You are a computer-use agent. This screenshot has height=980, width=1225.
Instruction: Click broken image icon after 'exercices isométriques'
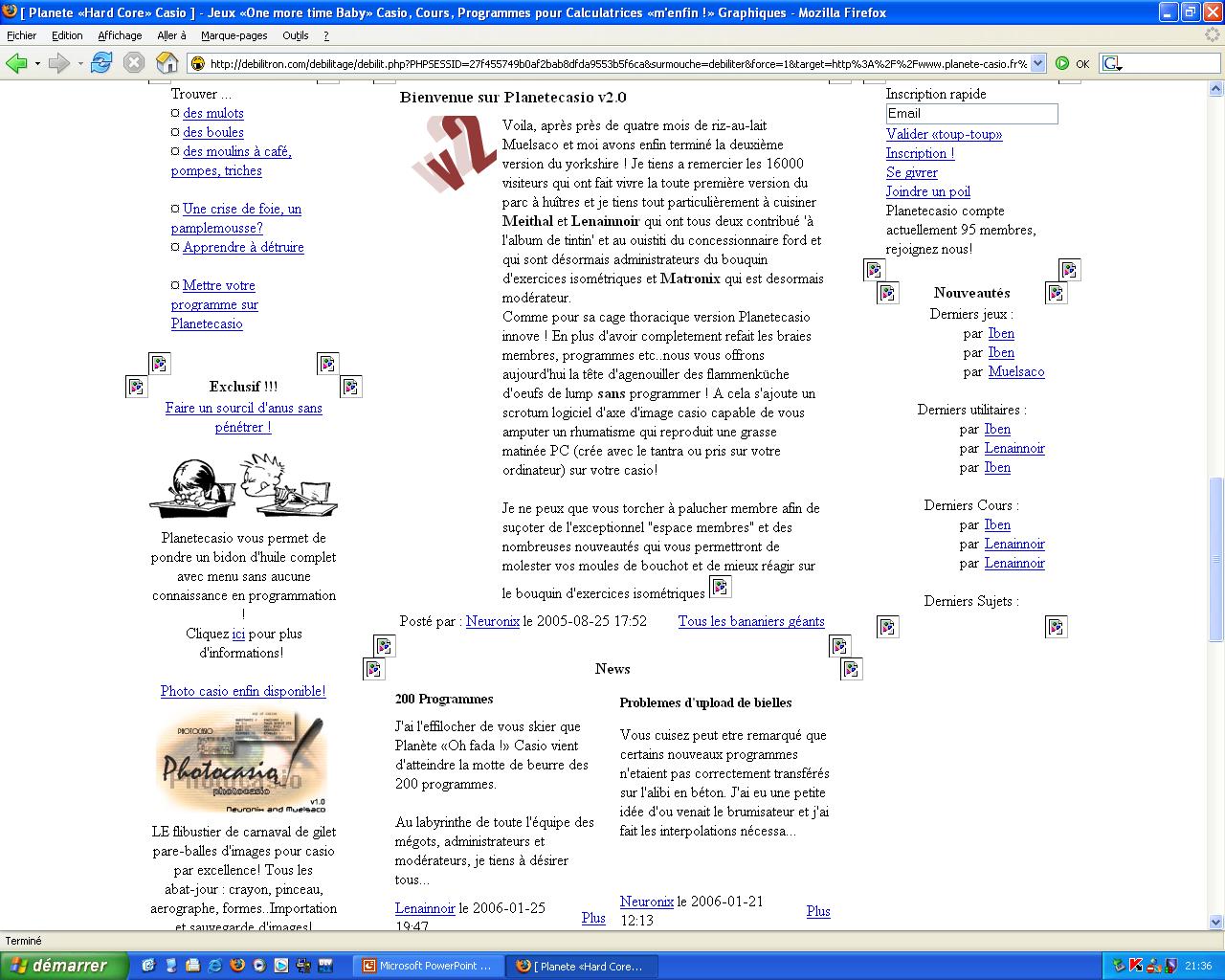tap(720, 587)
